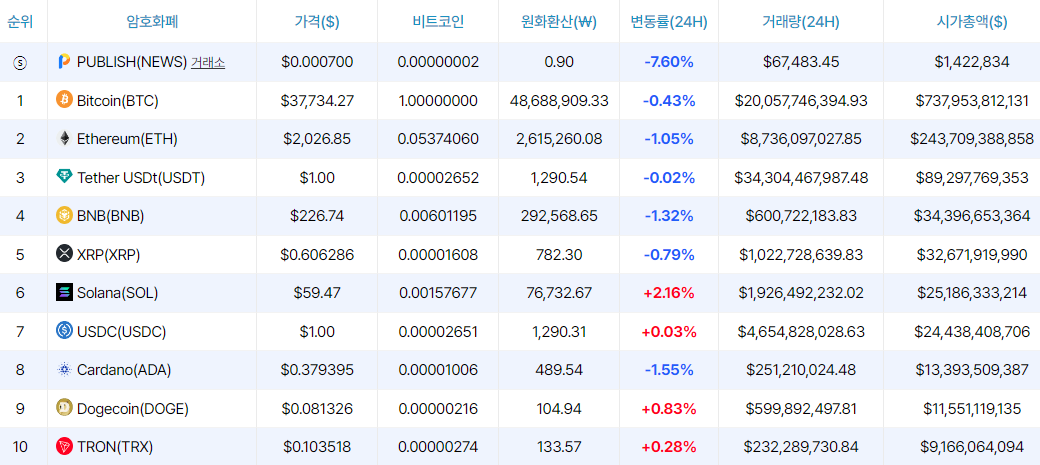The height and width of the screenshot is (465, 1040).
Task: Click TRON market cap $9,166,064,094
Action: (972, 447)
